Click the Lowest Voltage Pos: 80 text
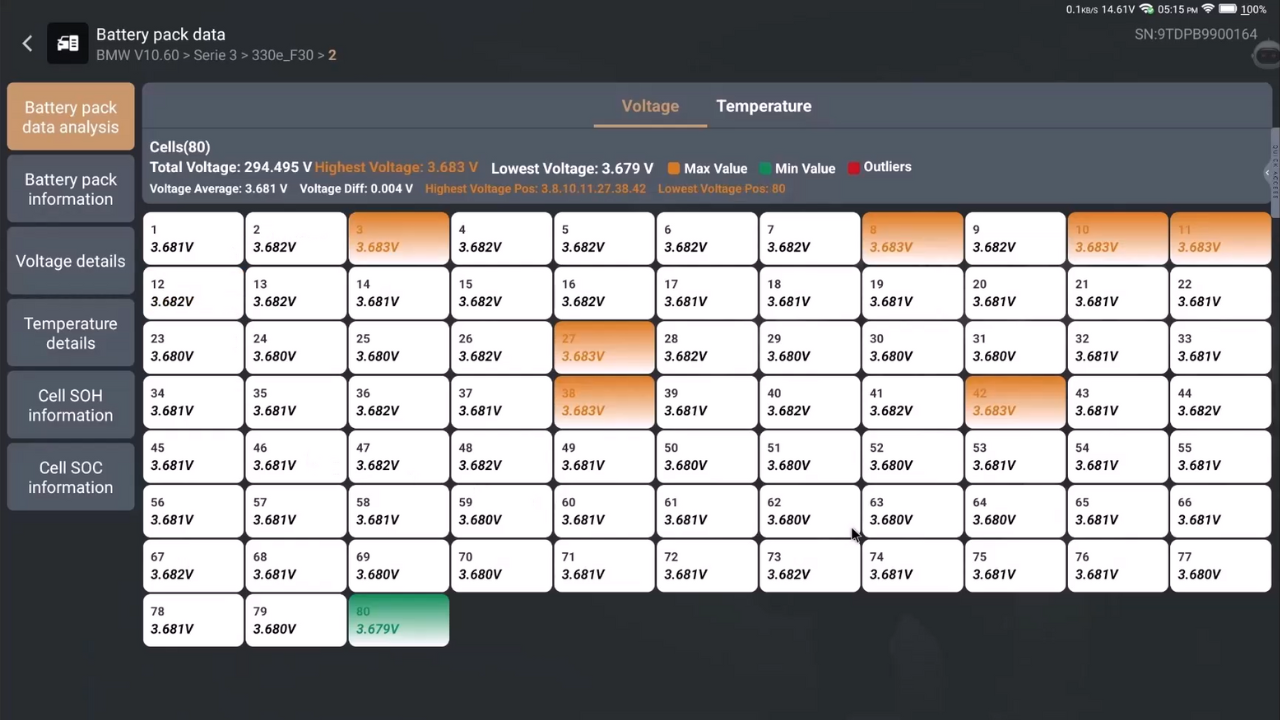This screenshot has height=720, width=1280. pos(721,189)
